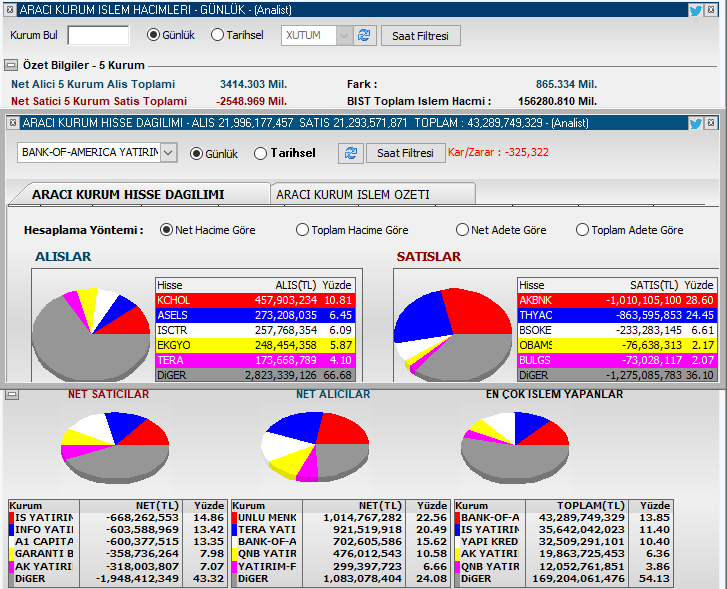Click Hisse column header in Alislar table
Screen dimensions: 727x589
pos(170,285)
